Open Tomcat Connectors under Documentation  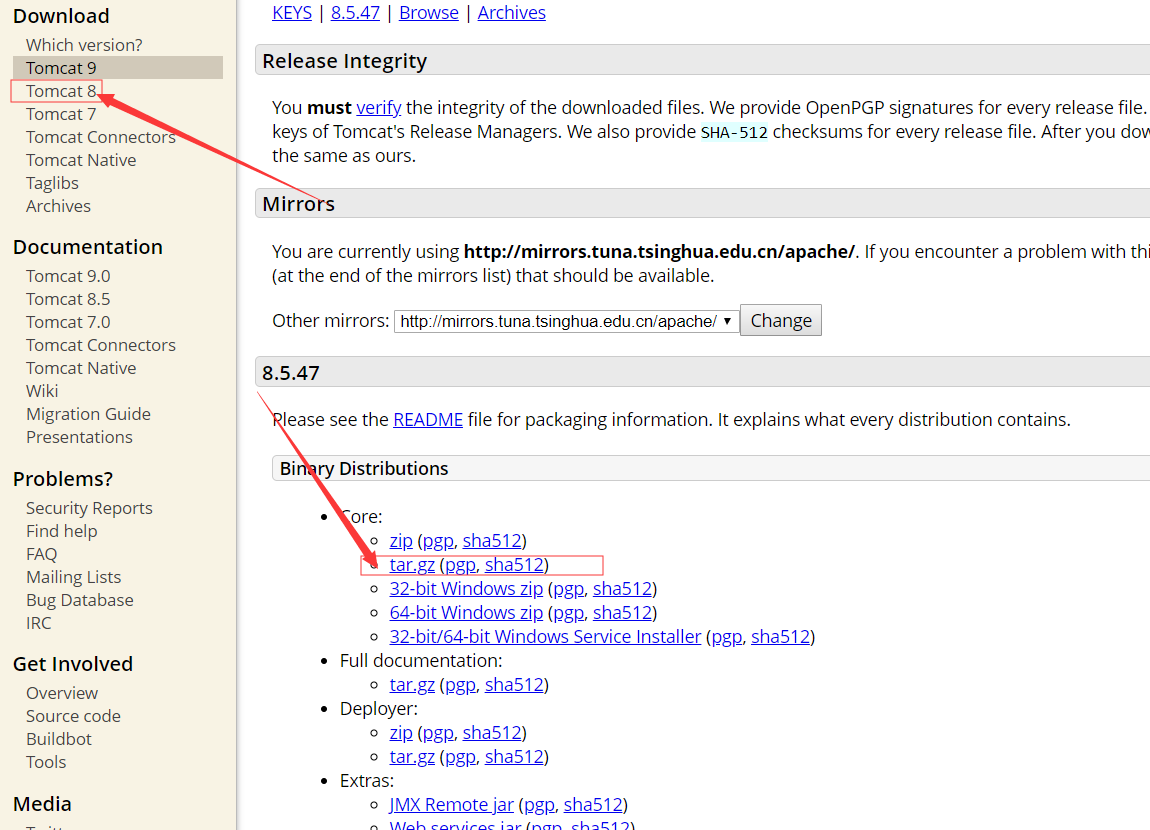coord(100,345)
